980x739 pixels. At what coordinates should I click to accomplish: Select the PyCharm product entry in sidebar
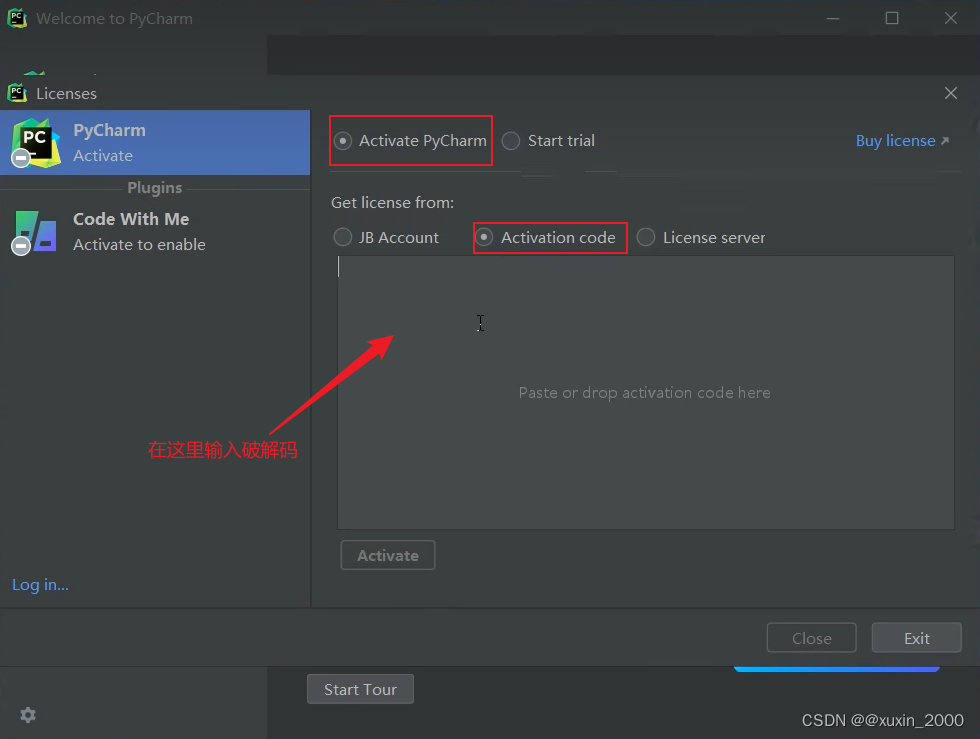[155, 143]
